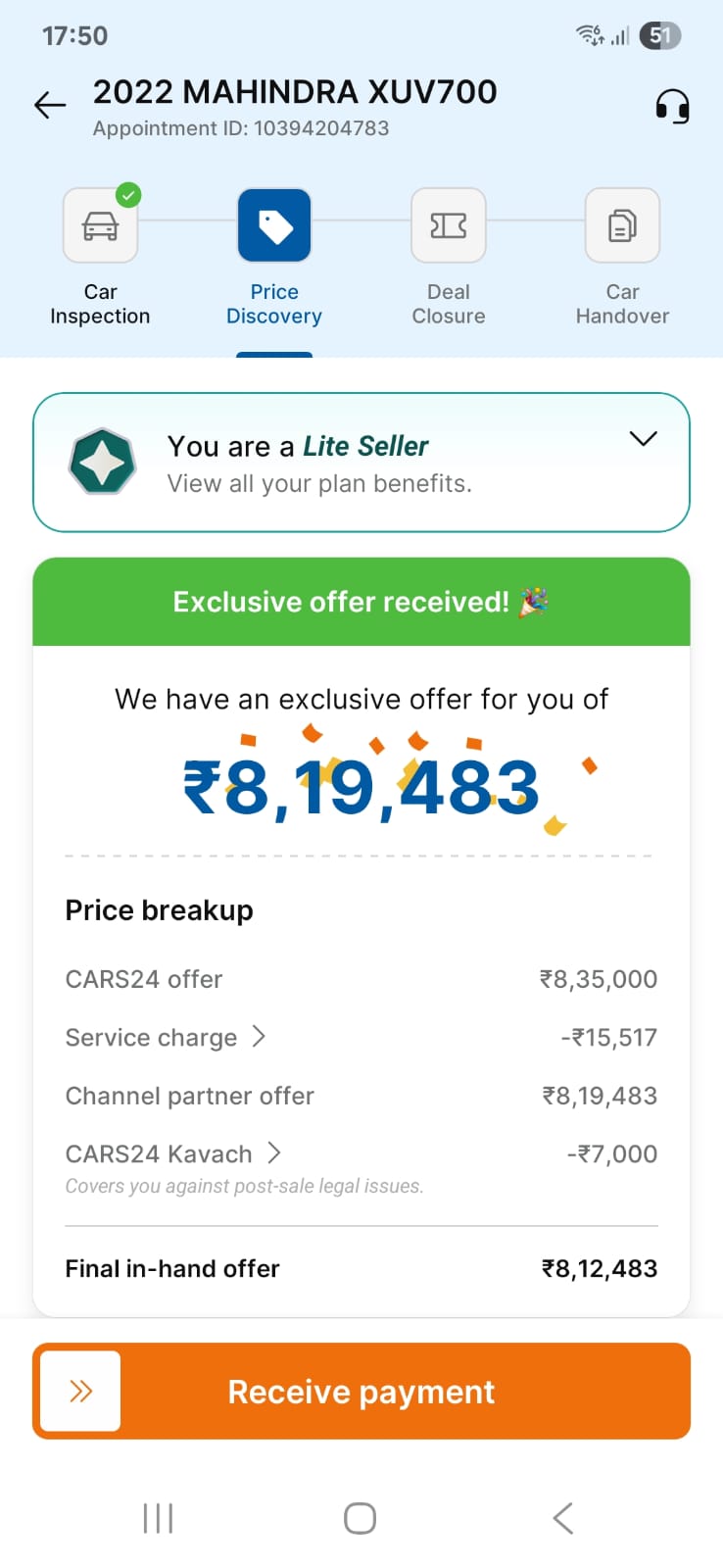Tap the Exclusive offer received banner
Image resolution: width=723 pixels, height=1568 pixels.
[x=361, y=602]
